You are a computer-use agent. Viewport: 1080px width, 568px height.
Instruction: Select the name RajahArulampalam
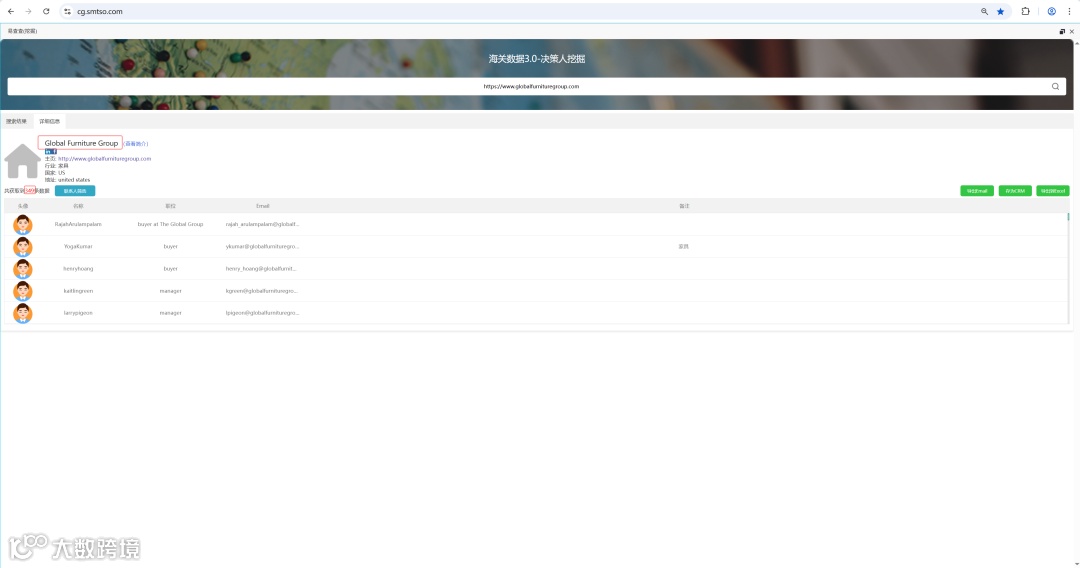click(78, 224)
